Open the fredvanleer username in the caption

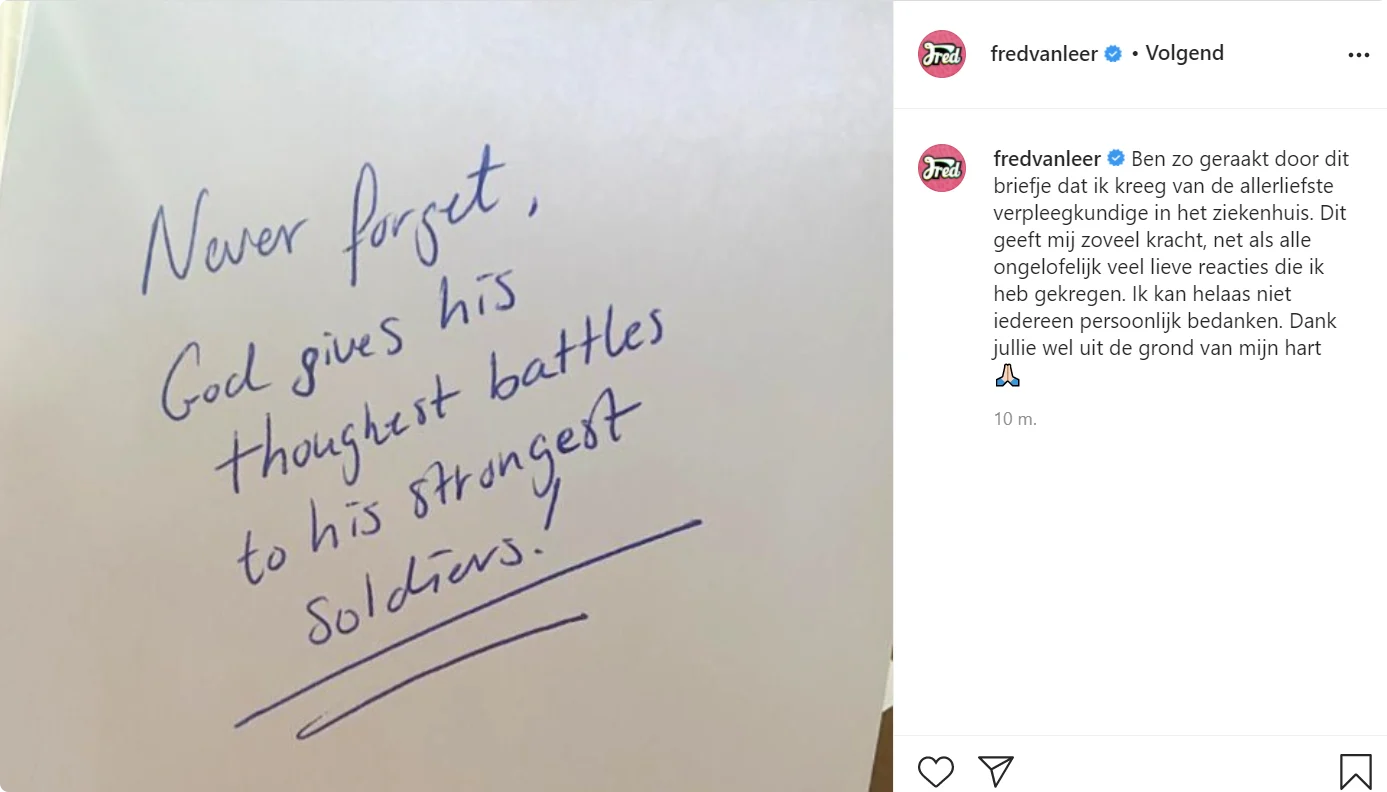click(x=1047, y=158)
